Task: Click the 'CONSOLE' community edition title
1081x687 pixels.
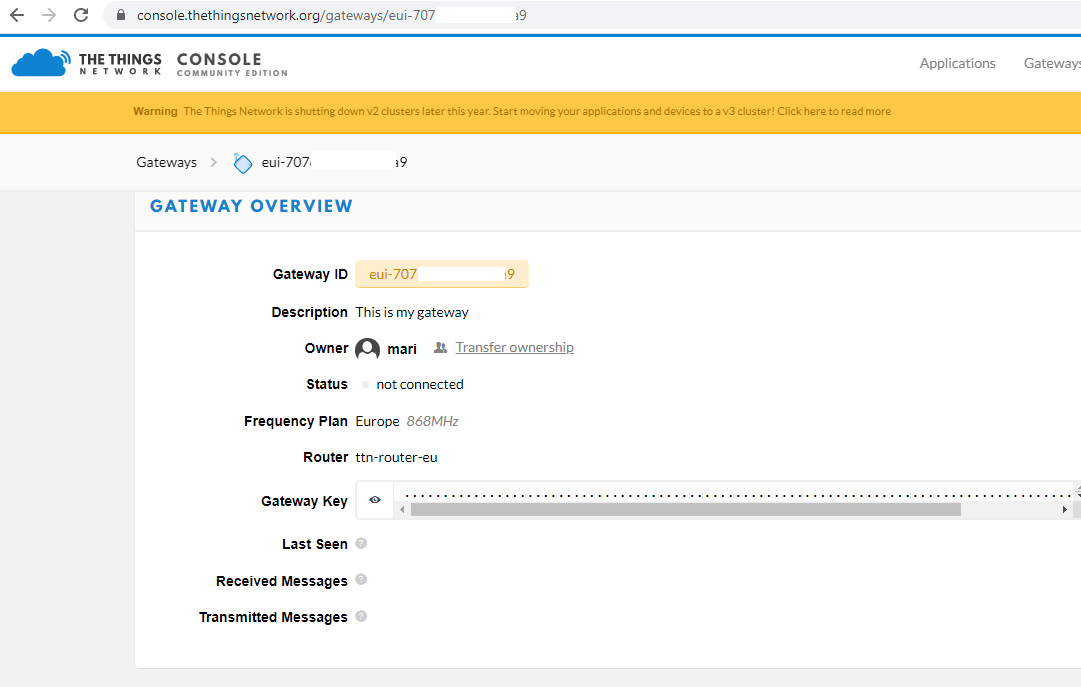Action: click(x=219, y=59)
